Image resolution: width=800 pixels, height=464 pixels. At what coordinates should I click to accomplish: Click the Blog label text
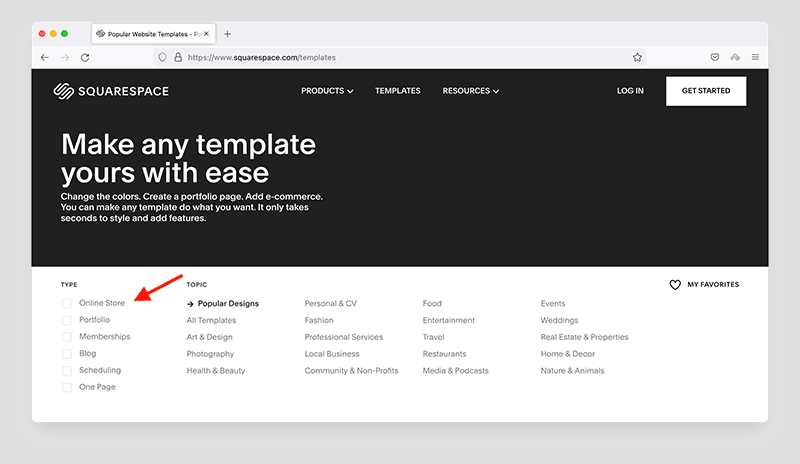point(87,354)
